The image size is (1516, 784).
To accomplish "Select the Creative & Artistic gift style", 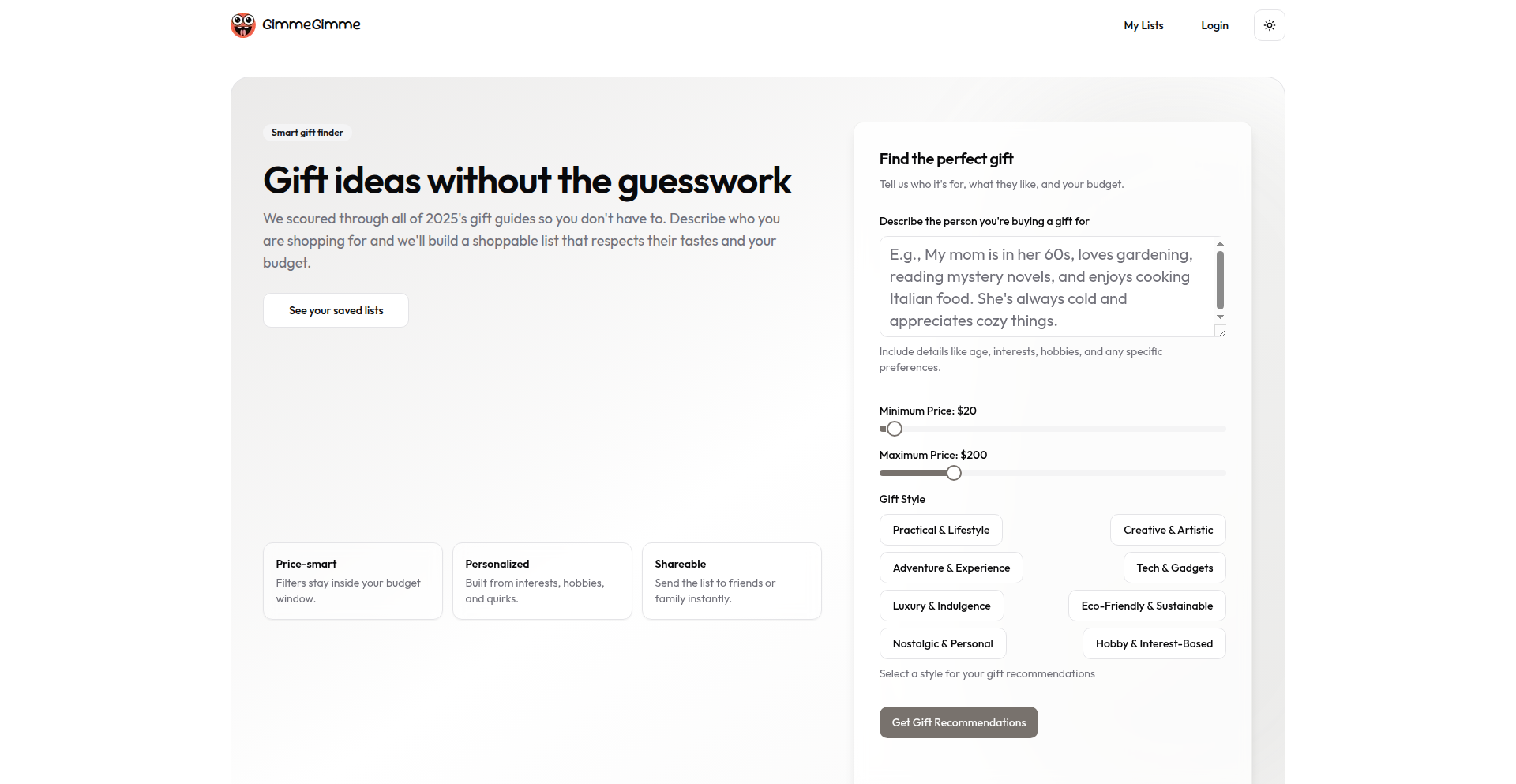I will pos(1168,530).
